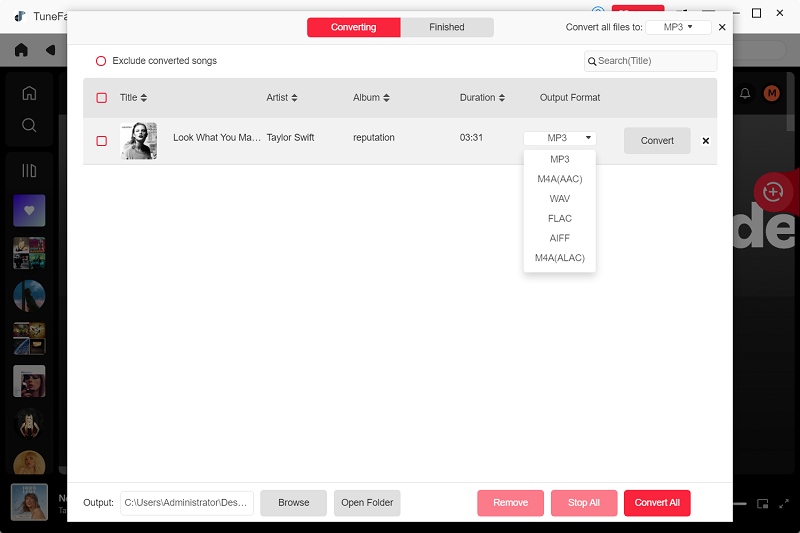
Task: Switch to the Converting tab
Action: (354, 27)
